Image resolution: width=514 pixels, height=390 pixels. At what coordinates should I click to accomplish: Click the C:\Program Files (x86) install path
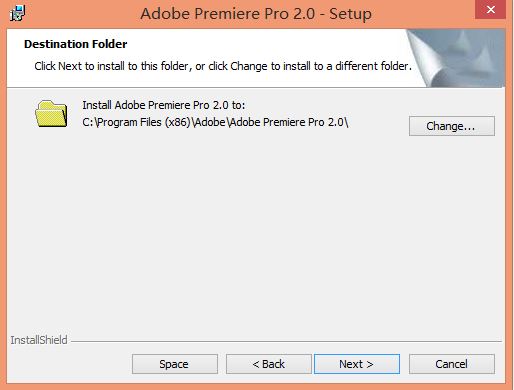click(x=215, y=122)
